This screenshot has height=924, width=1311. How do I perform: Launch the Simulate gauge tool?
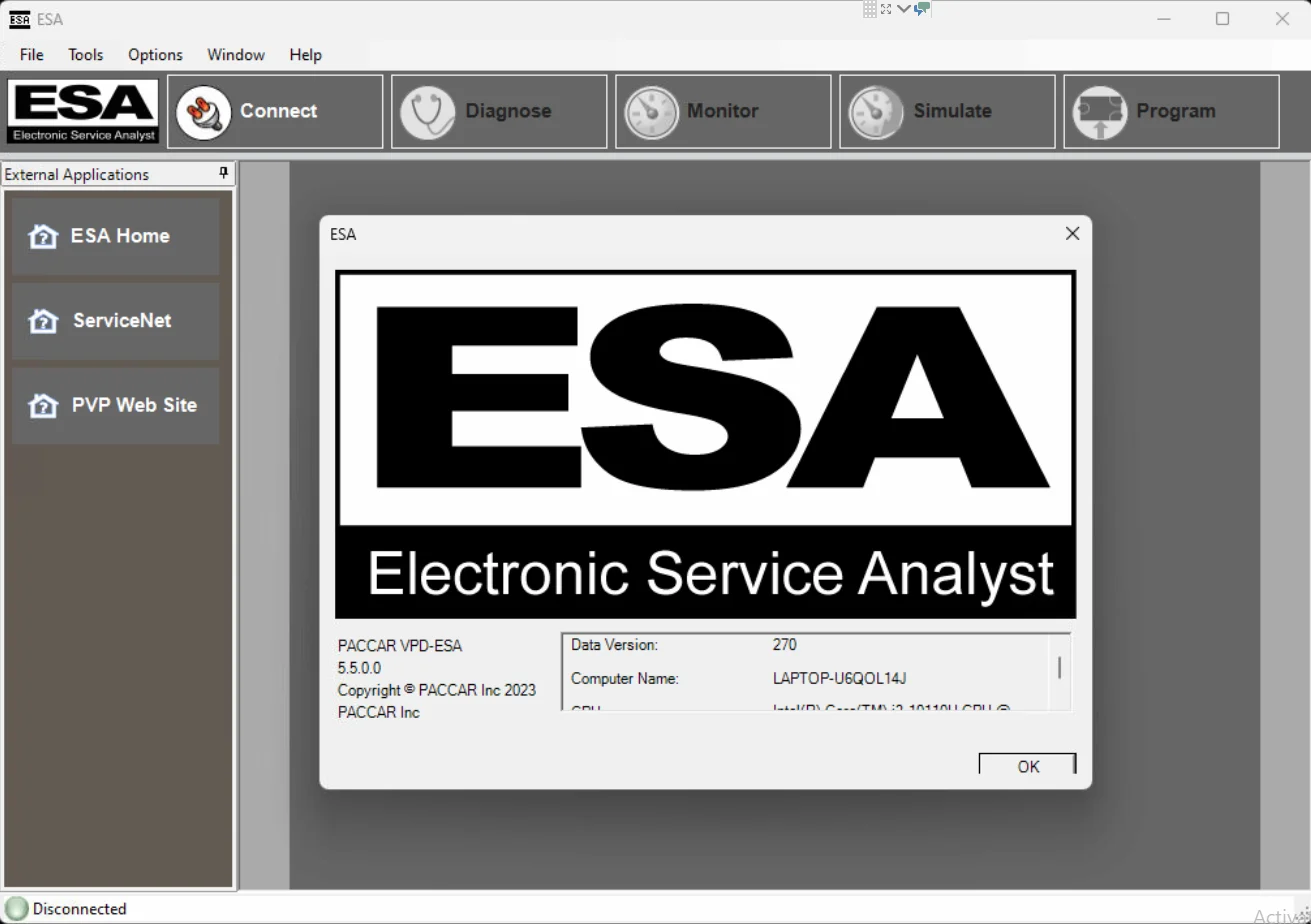[876, 112]
